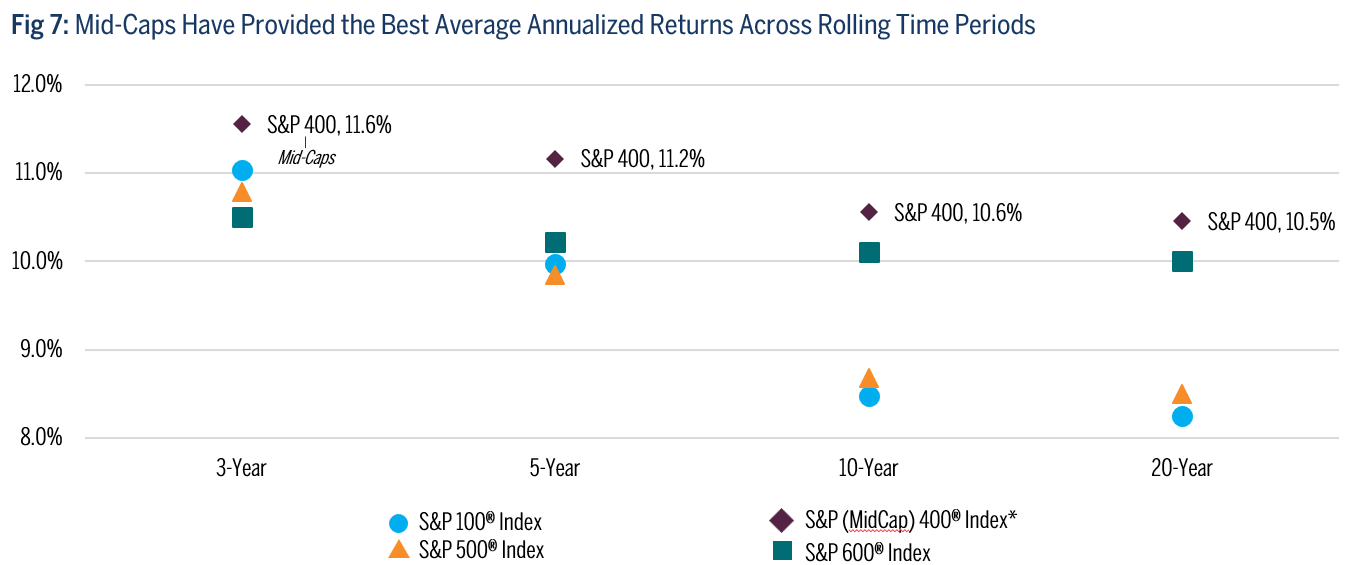
Task: Click the "S&P 400, 10.5%" data label
Action: point(1271,222)
